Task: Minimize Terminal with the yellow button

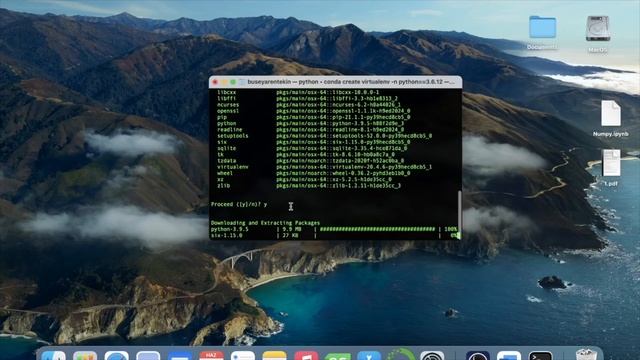Action: (x=224, y=82)
